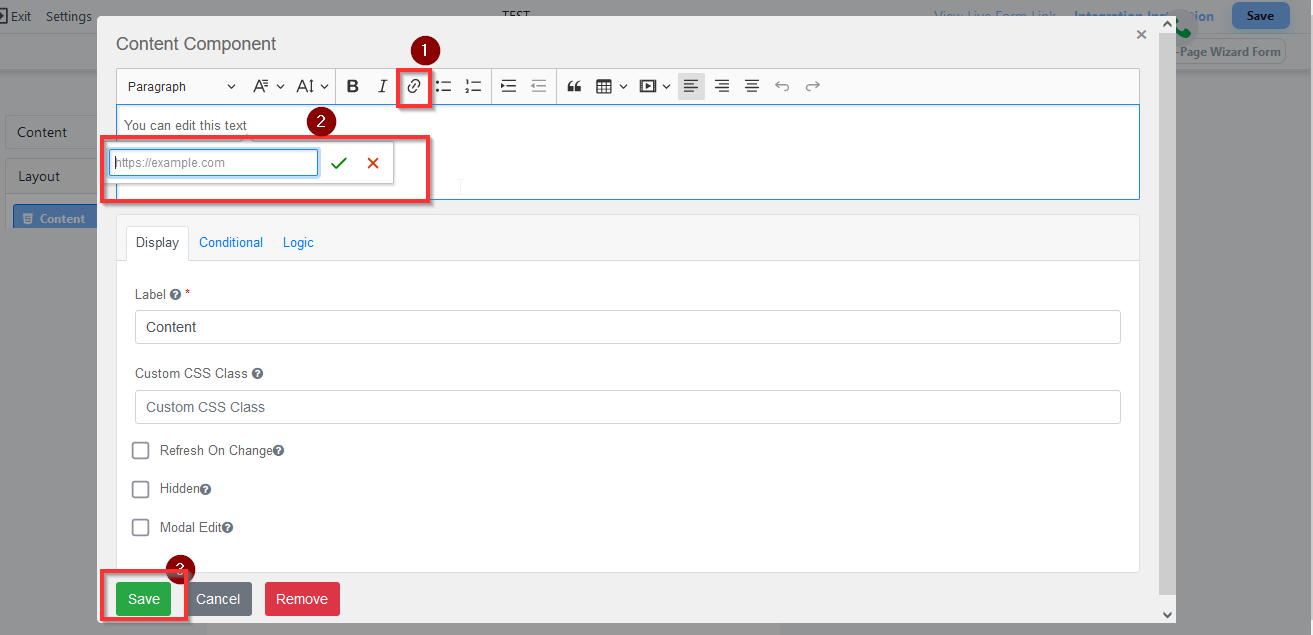The width and height of the screenshot is (1313, 635).
Task: Click the Bold formatting icon
Action: coord(352,87)
